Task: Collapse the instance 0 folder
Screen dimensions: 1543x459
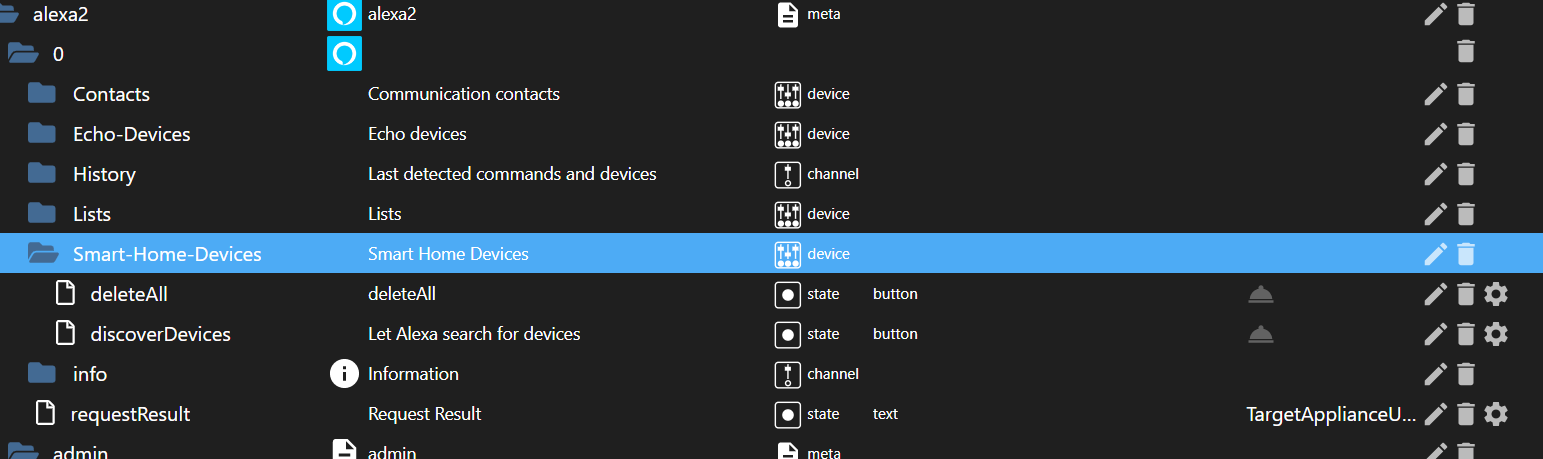Action: (23, 53)
